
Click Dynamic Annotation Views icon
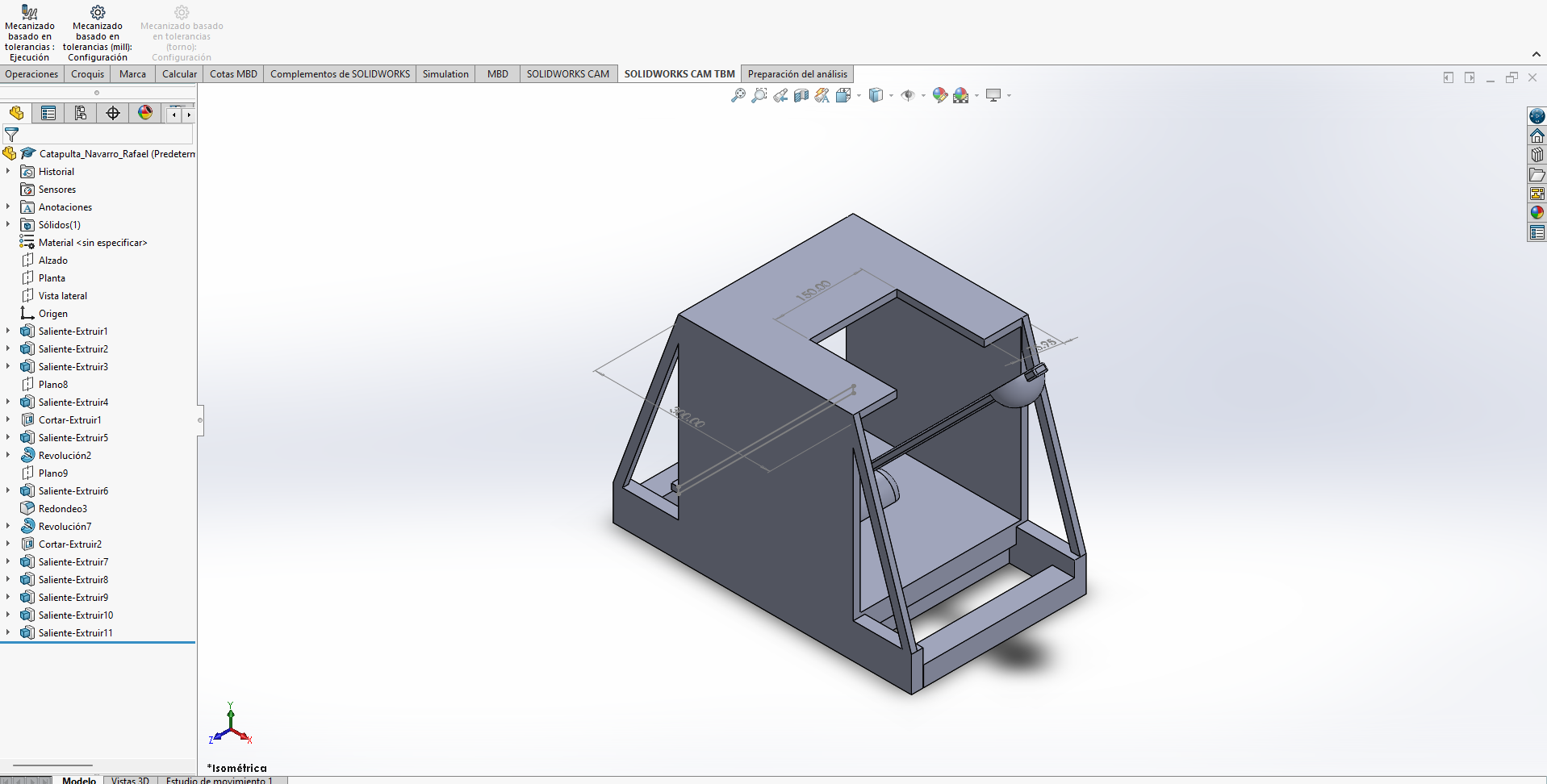tap(822, 95)
